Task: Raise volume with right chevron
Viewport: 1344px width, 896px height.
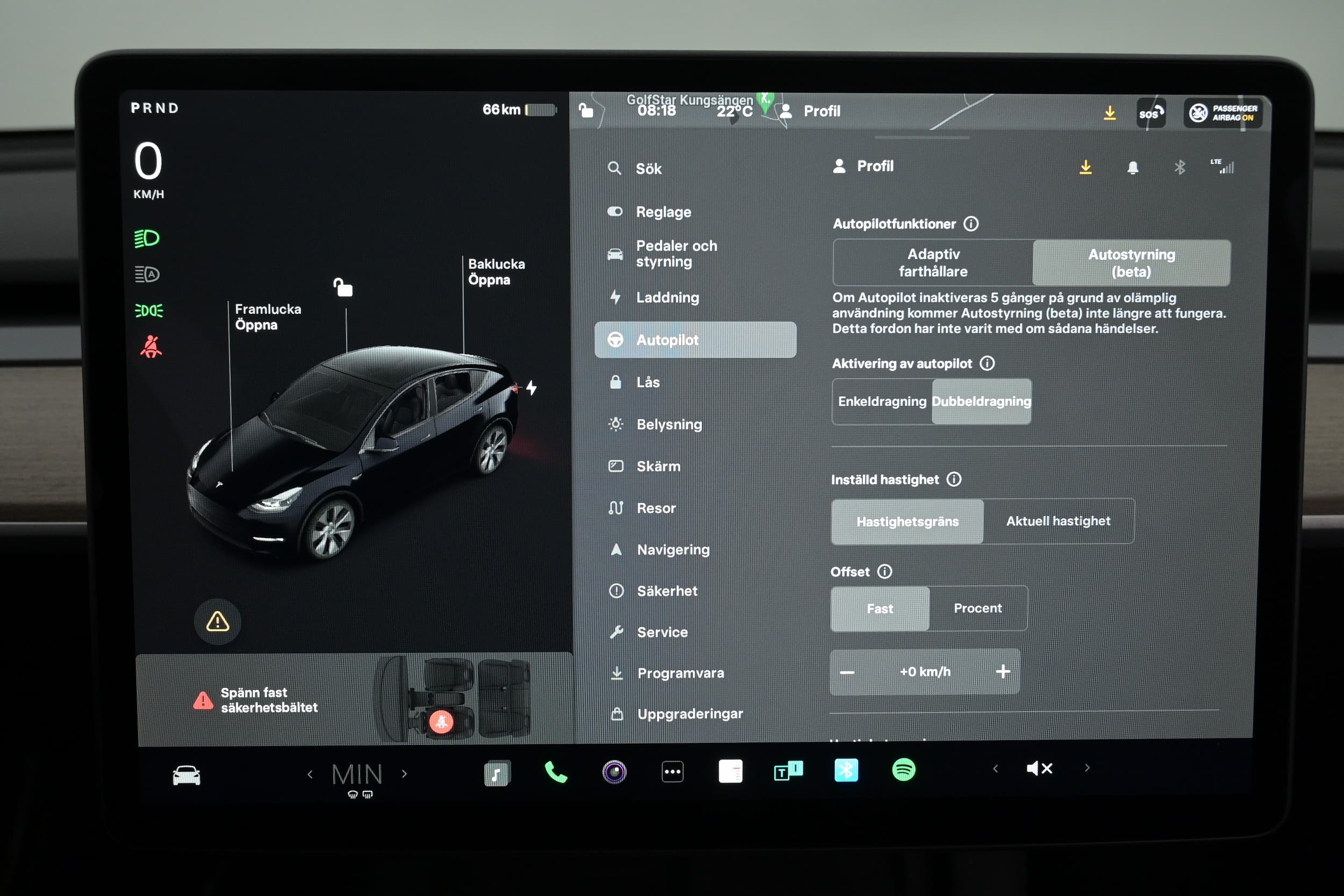Action: [x=1087, y=768]
